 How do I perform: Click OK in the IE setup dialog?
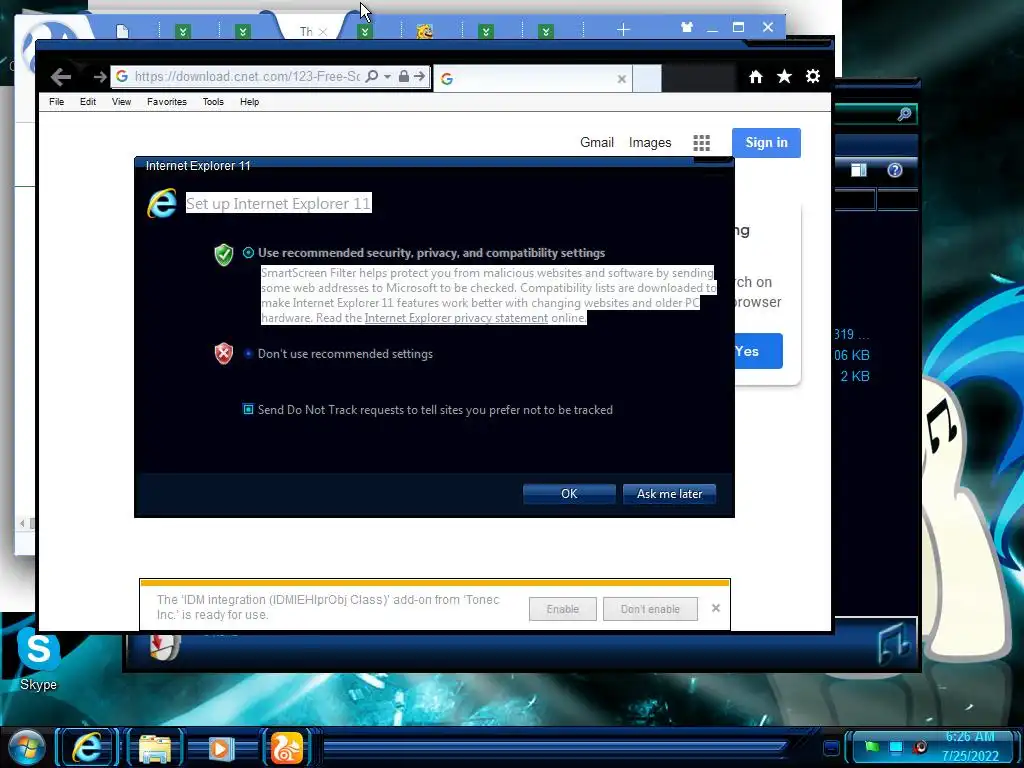pyautogui.click(x=569, y=494)
